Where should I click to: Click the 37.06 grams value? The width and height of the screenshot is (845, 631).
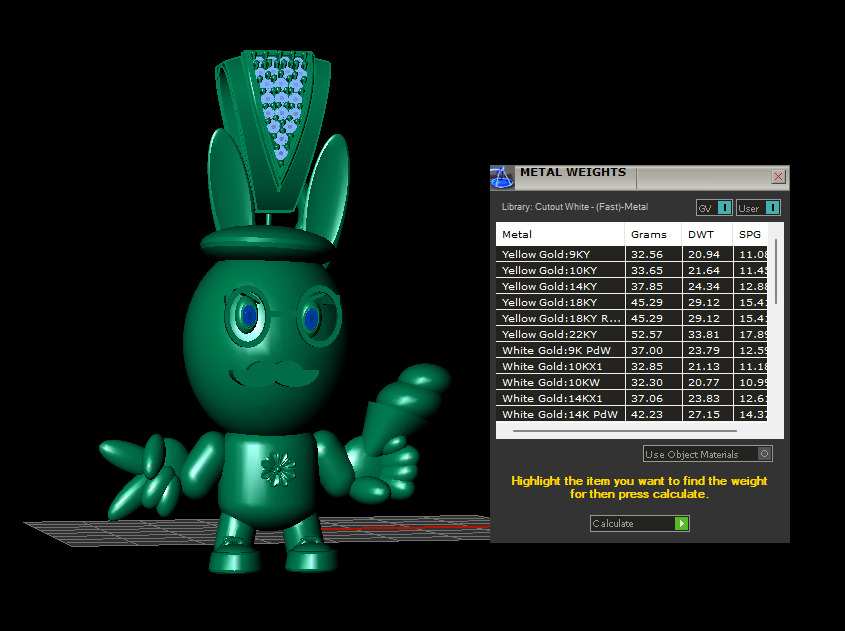[x=647, y=398]
